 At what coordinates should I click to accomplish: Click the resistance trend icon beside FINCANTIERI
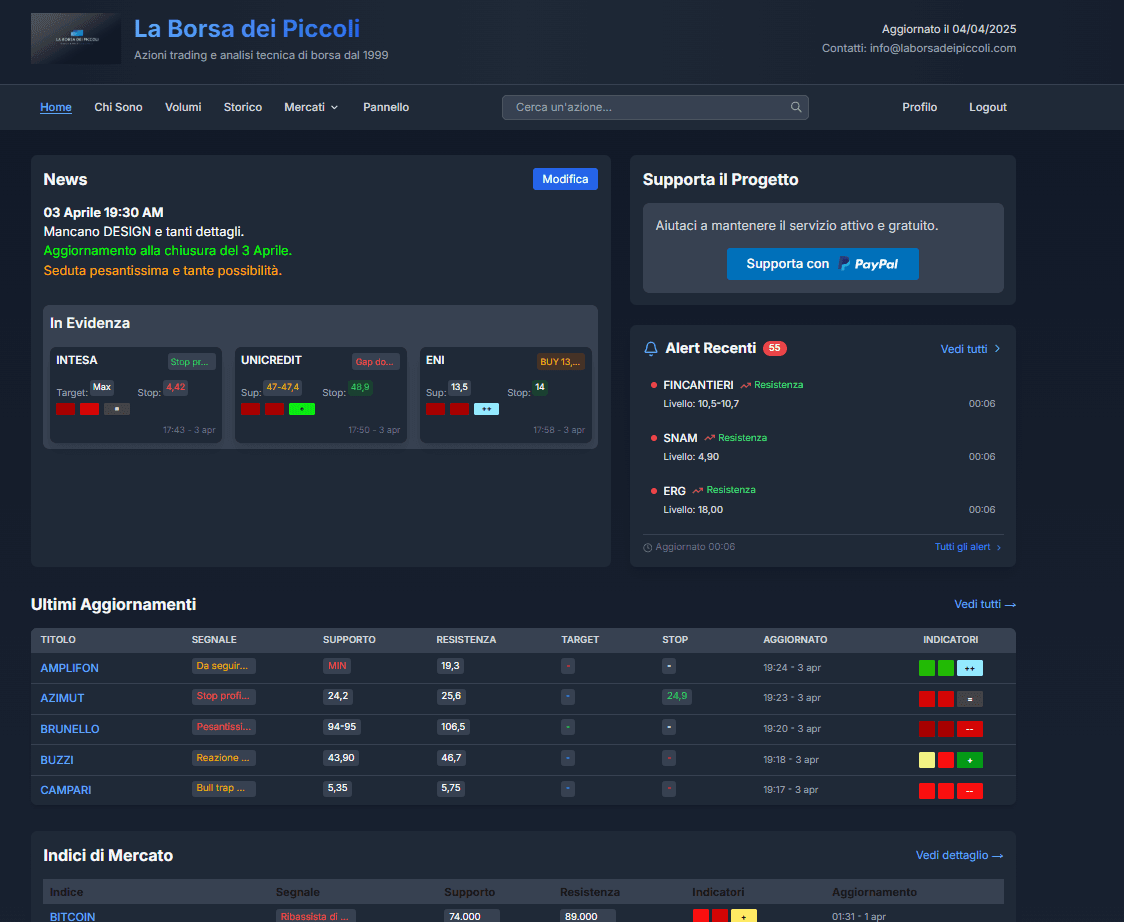point(746,385)
